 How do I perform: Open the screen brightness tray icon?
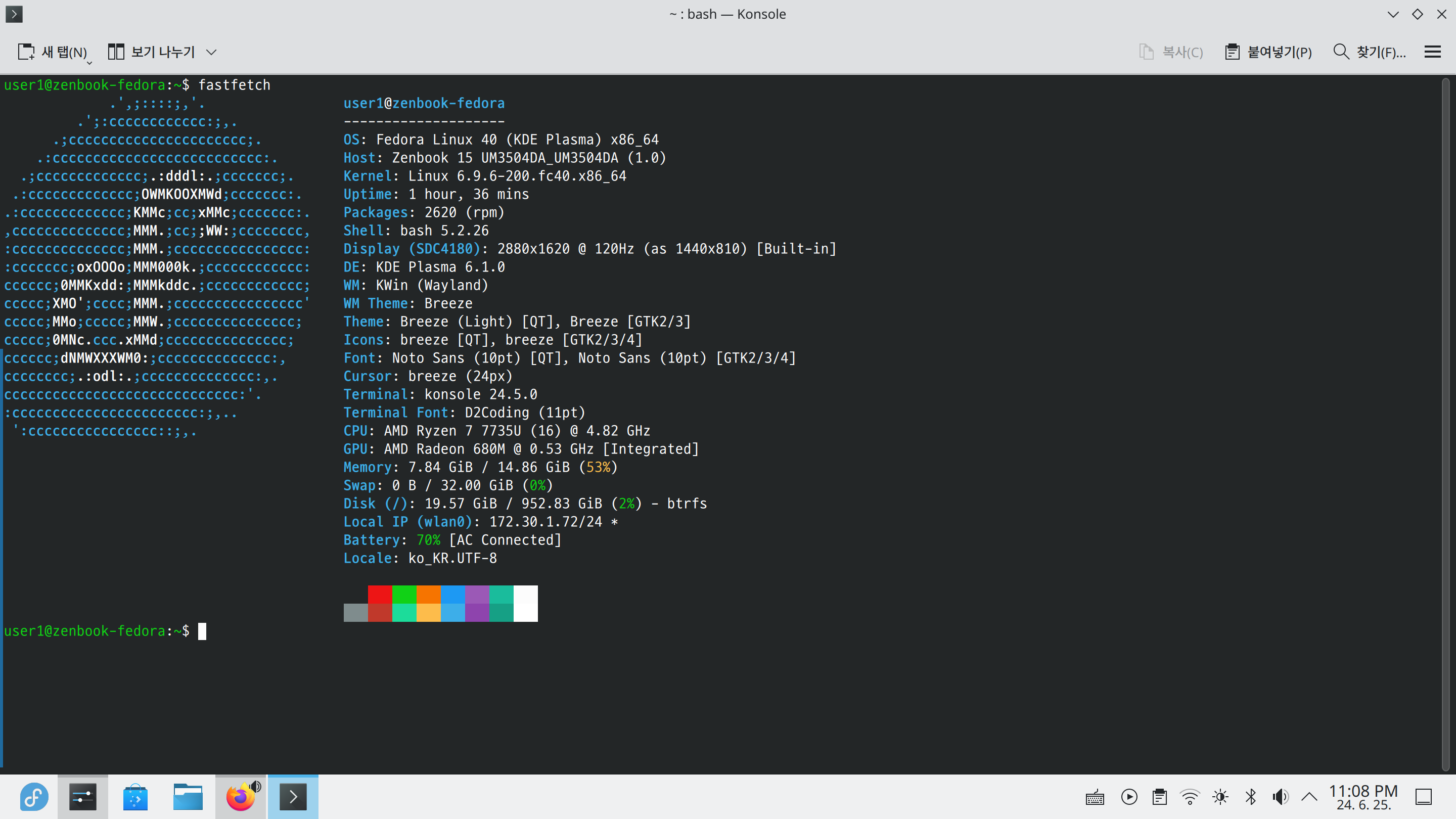click(1220, 797)
